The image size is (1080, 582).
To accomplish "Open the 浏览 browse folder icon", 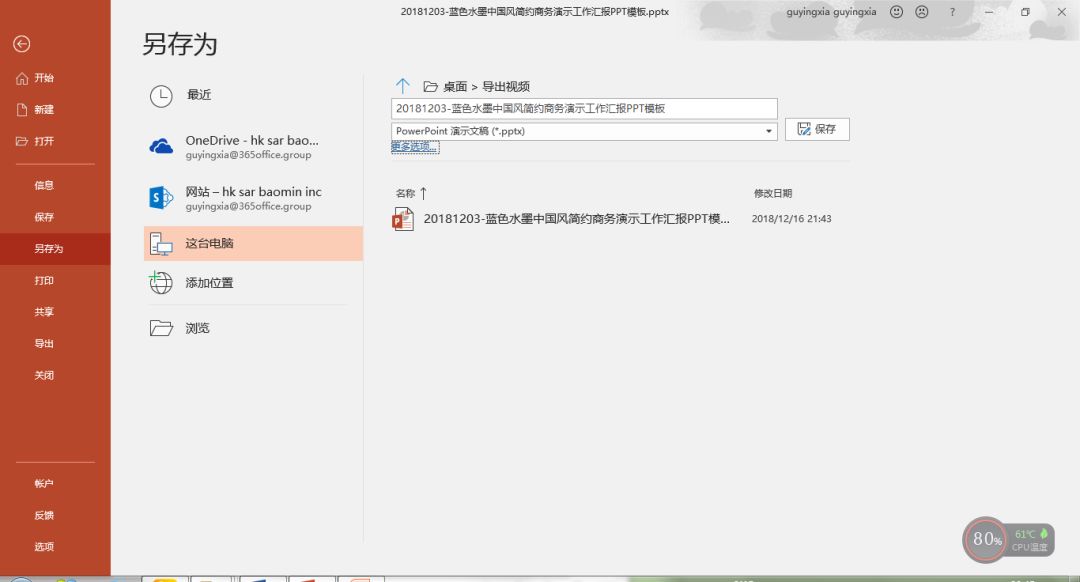I will [160, 327].
